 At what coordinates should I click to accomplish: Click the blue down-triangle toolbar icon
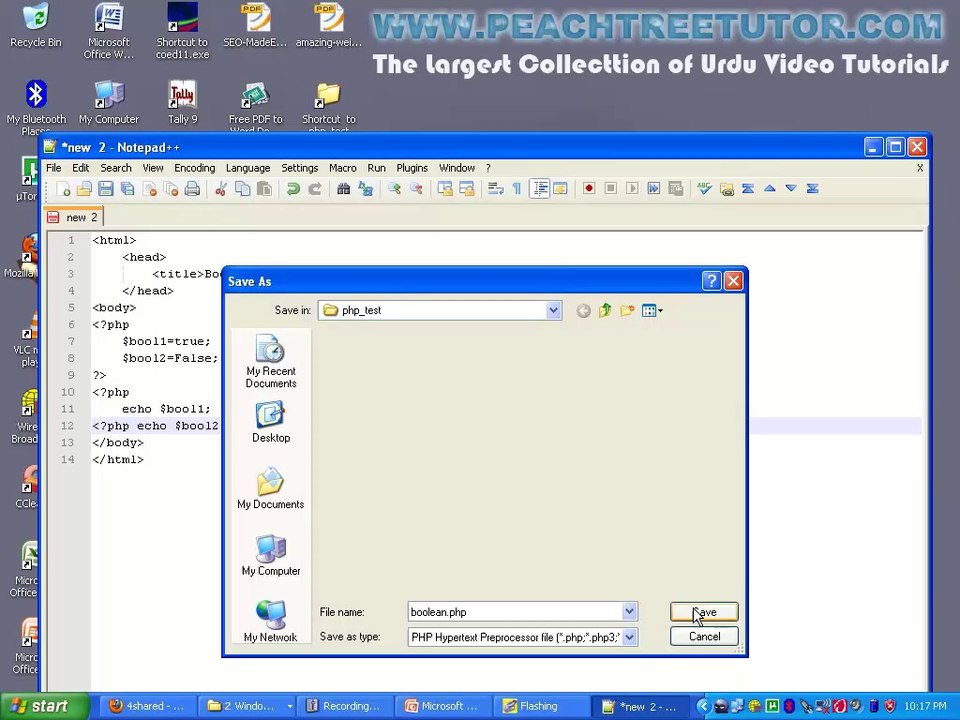tap(791, 189)
